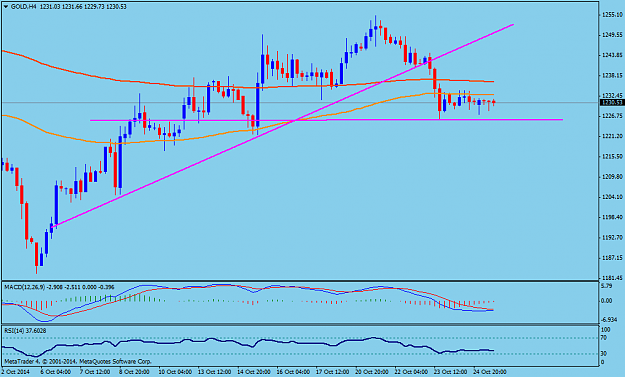Click the 1187.15 price axis label
625x377 pixels.
pyautogui.click(x=611, y=258)
